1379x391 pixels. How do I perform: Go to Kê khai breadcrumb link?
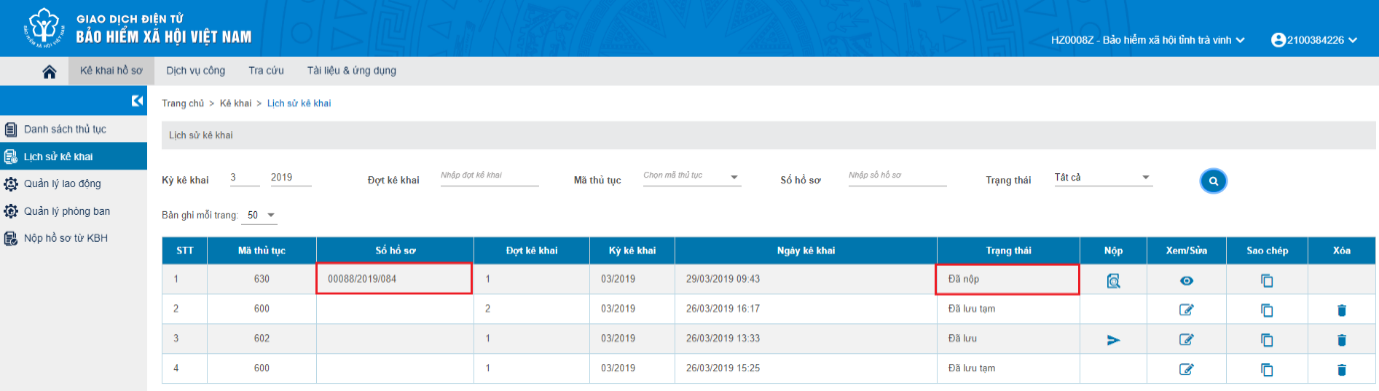pos(235,103)
